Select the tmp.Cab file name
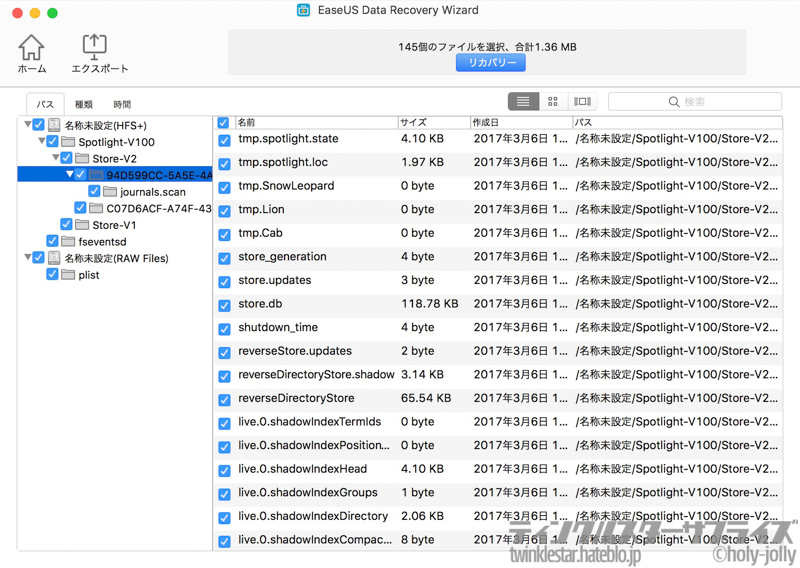This screenshot has height=568, width=800. [x=260, y=233]
